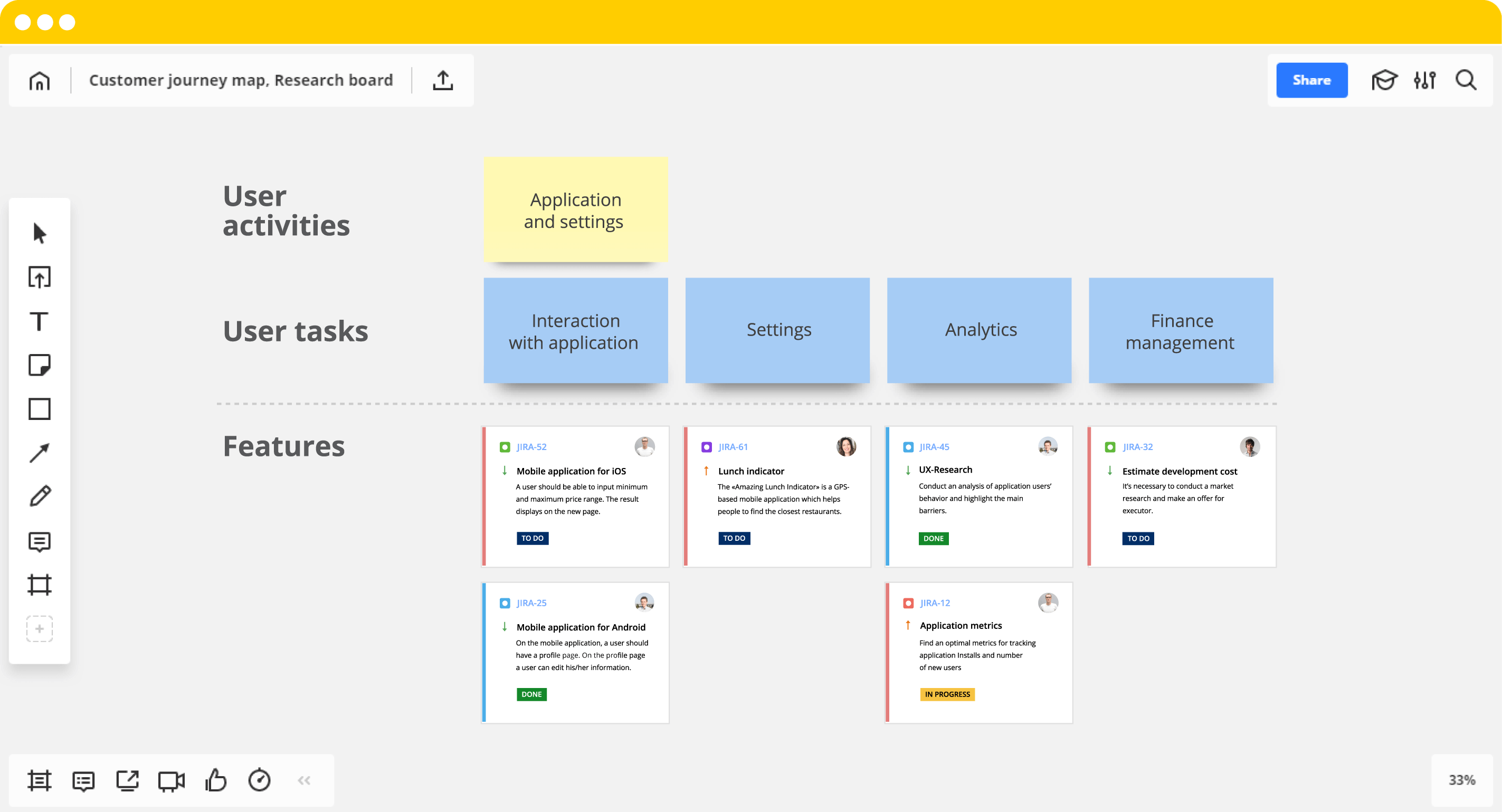This screenshot has width=1502, height=812.
Task: Click the pen/pencil draw tool
Action: pyautogui.click(x=40, y=495)
